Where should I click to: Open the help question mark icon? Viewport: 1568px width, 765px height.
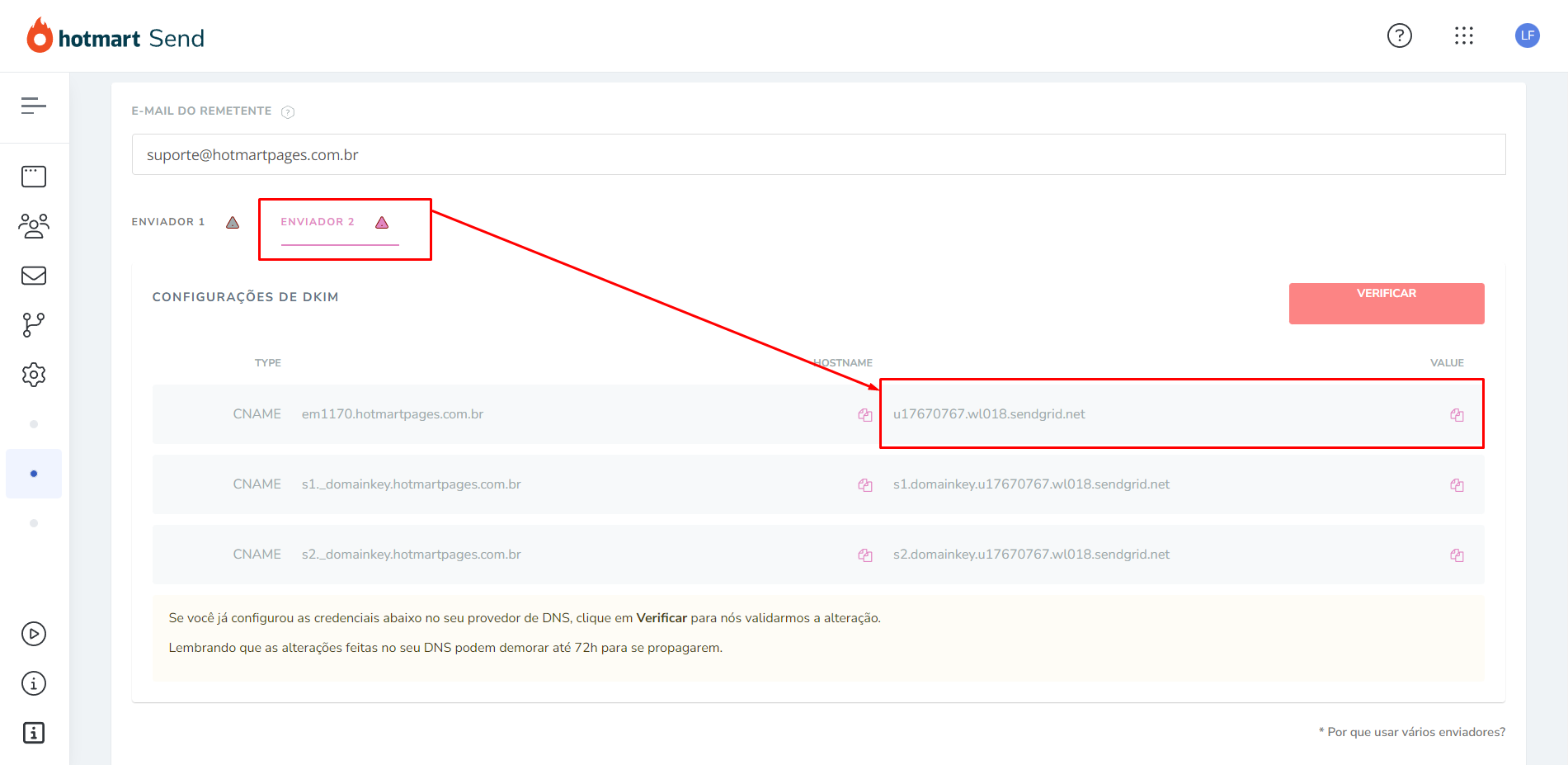[1400, 35]
